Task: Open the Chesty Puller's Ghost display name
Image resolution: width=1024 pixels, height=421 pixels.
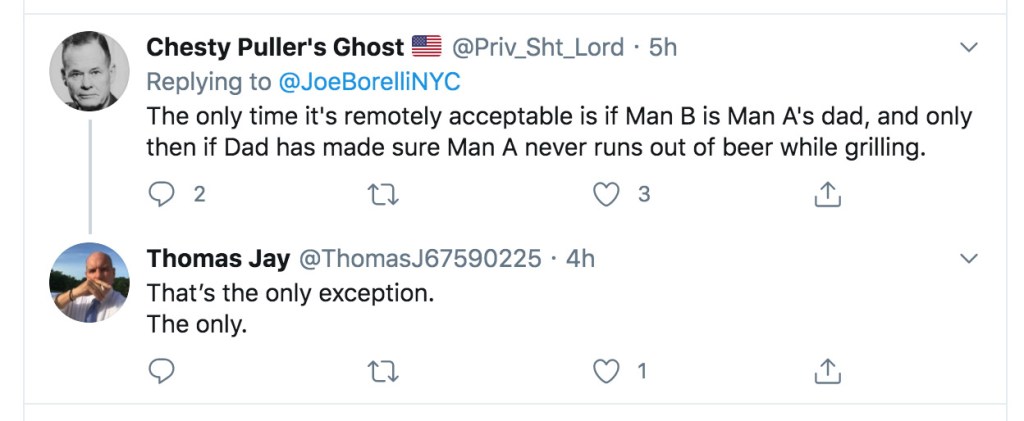Action: [275, 47]
